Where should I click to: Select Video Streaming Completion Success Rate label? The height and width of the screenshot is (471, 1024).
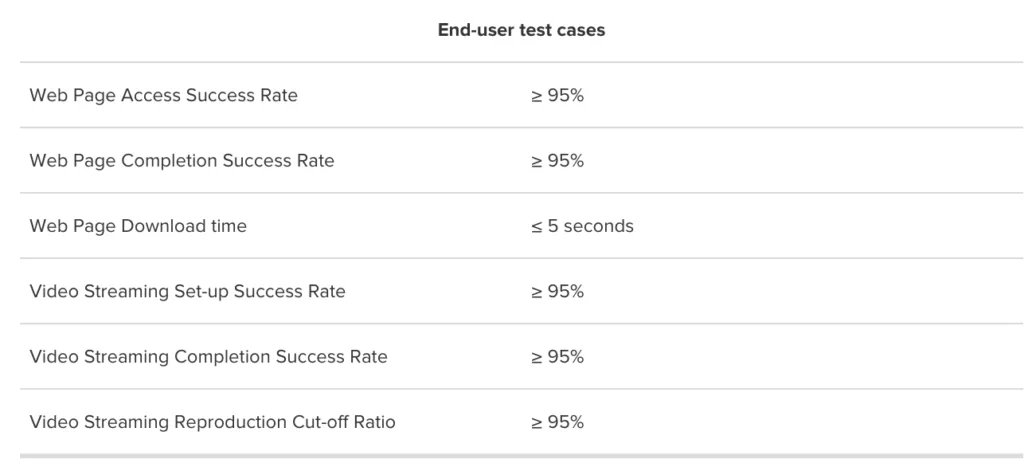coord(208,357)
